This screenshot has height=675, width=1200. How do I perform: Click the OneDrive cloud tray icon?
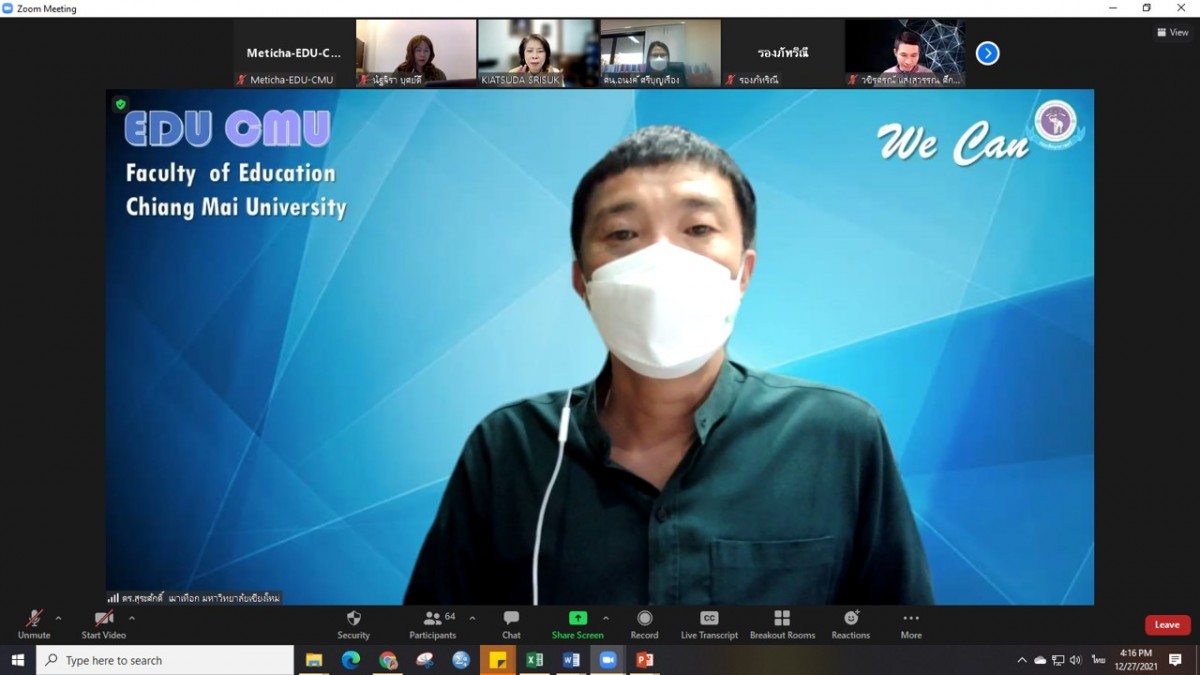(x=1040, y=660)
